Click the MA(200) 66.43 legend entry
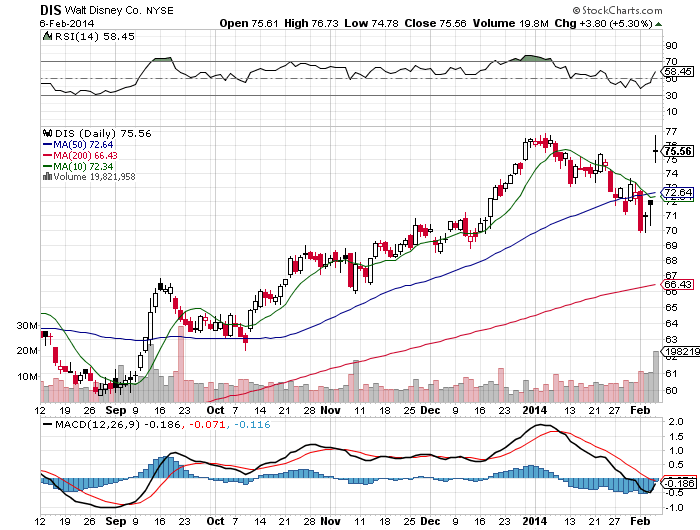 pyautogui.click(x=85, y=155)
